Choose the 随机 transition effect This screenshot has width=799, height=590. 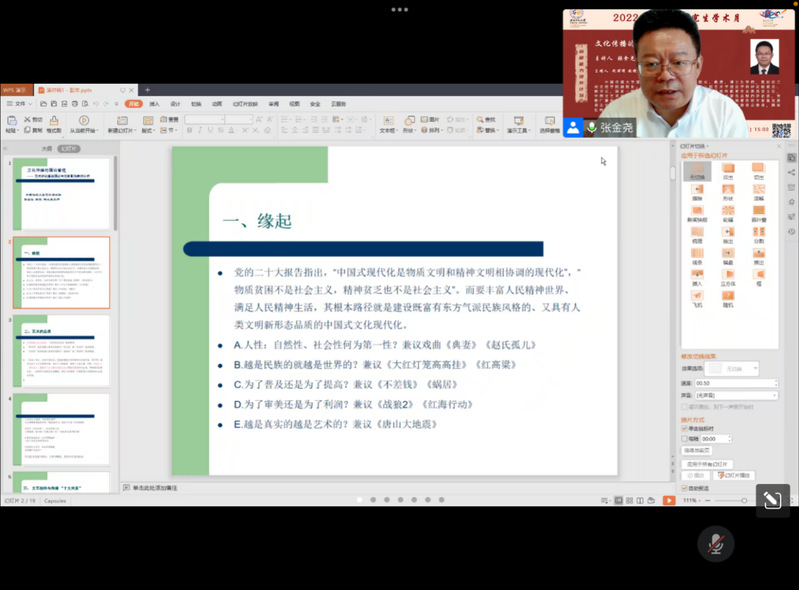click(727, 294)
